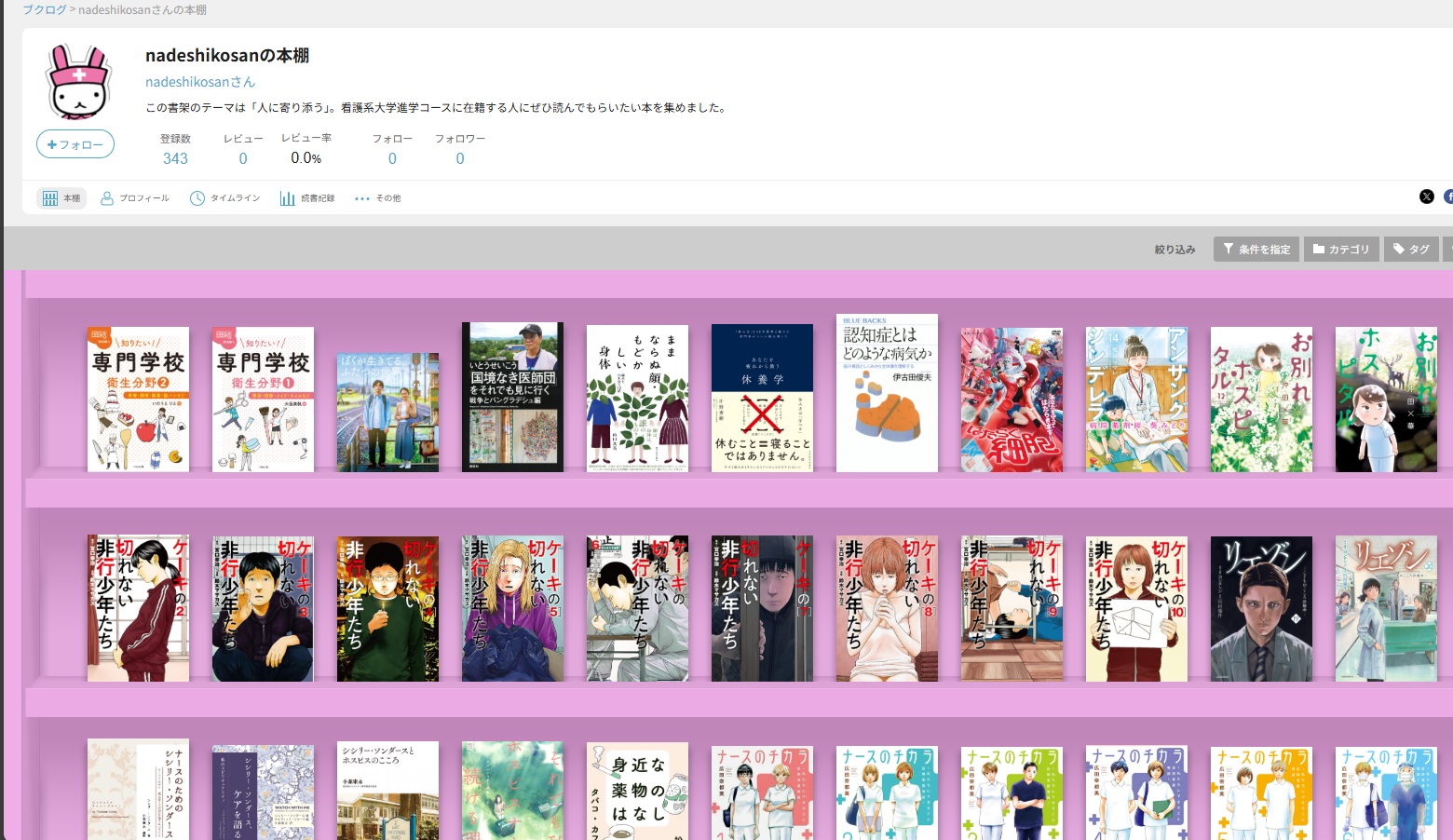Switch to the プロフィール profile tab
Image resolution: width=1453 pixels, height=840 pixels.
(135, 198)
